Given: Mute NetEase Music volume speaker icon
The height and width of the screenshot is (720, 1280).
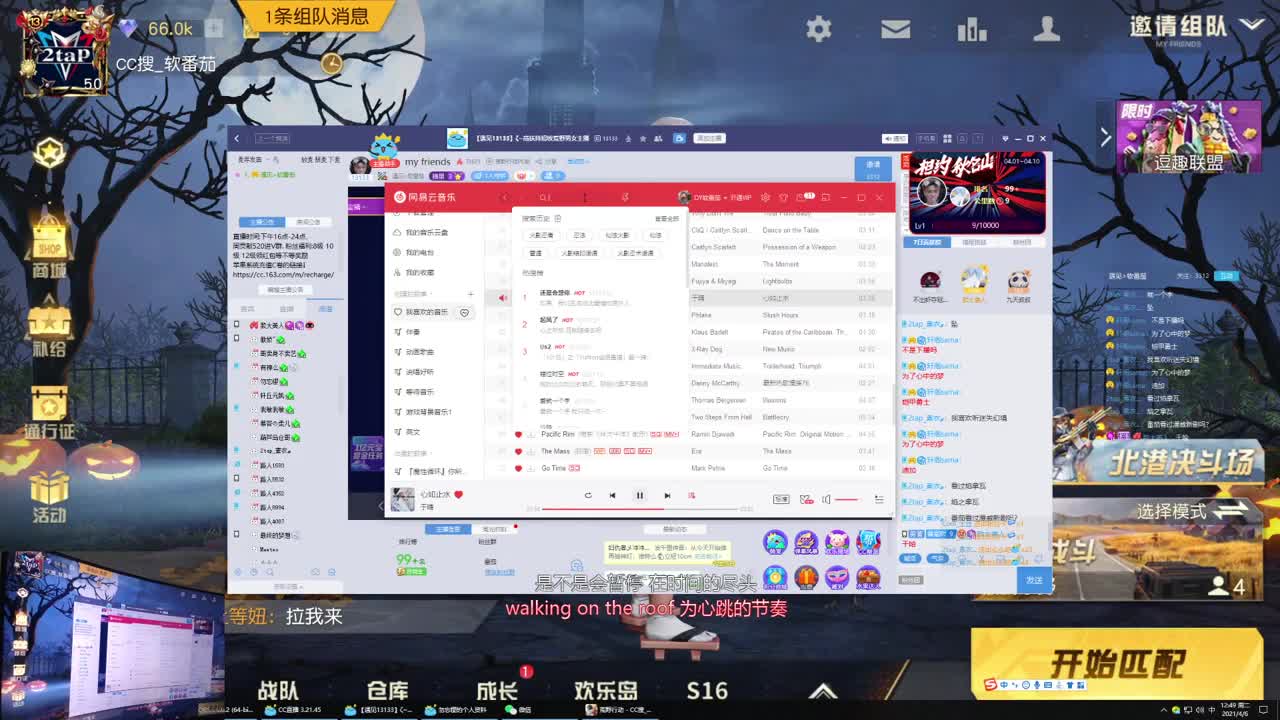Looking at the screenshot, I should [826, 499].
